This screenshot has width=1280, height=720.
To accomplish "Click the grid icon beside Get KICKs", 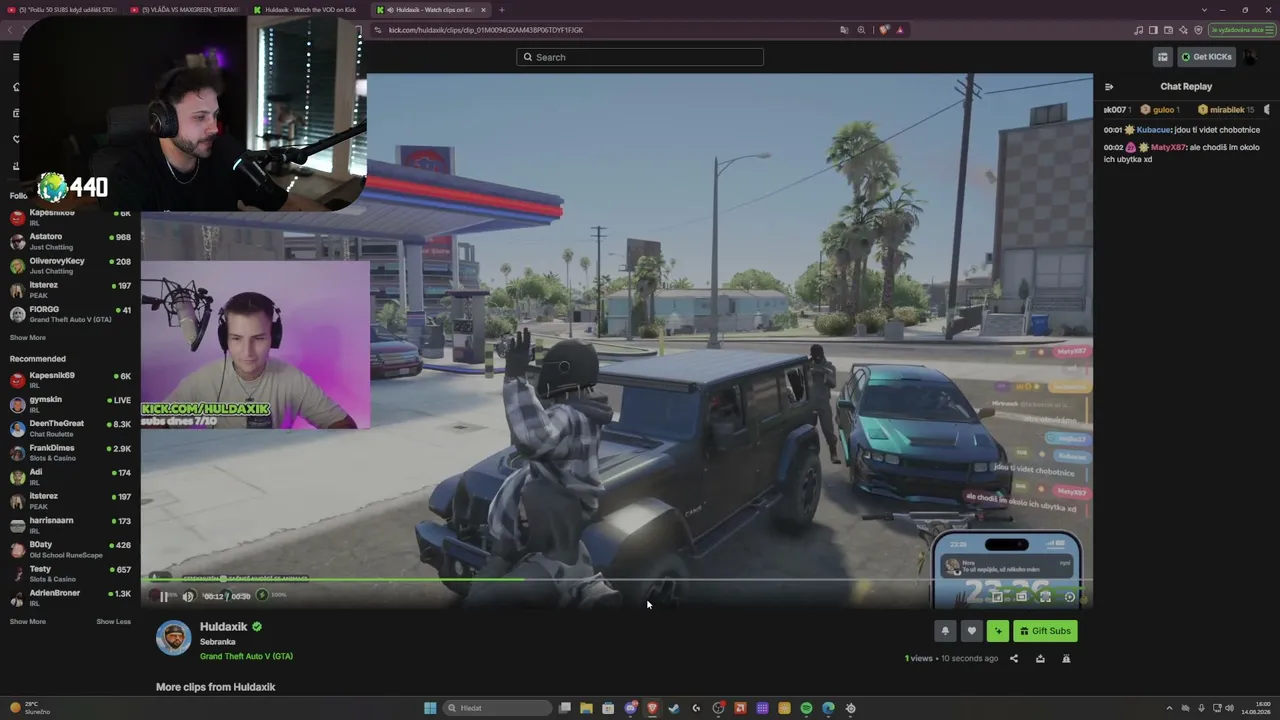I will pyautogui.click(x=1162, y=57).
